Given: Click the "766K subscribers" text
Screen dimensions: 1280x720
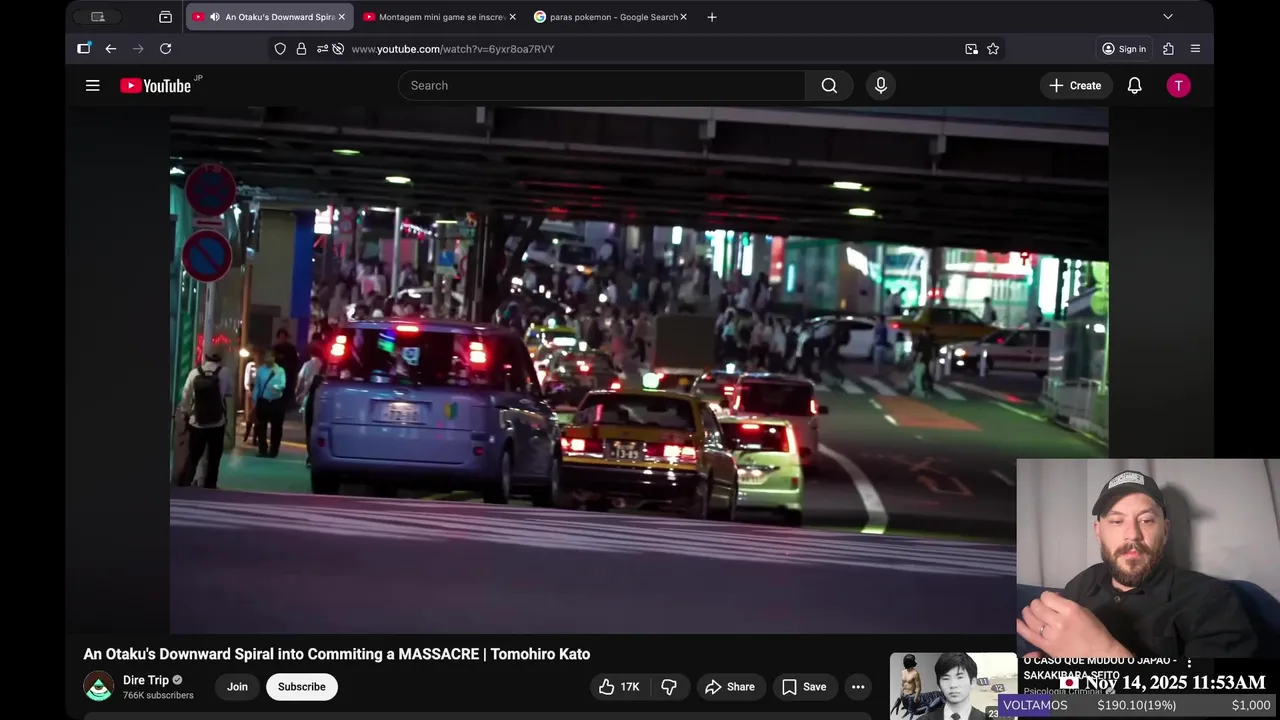Looking at the screenshot, I should [x=158, y=695].
